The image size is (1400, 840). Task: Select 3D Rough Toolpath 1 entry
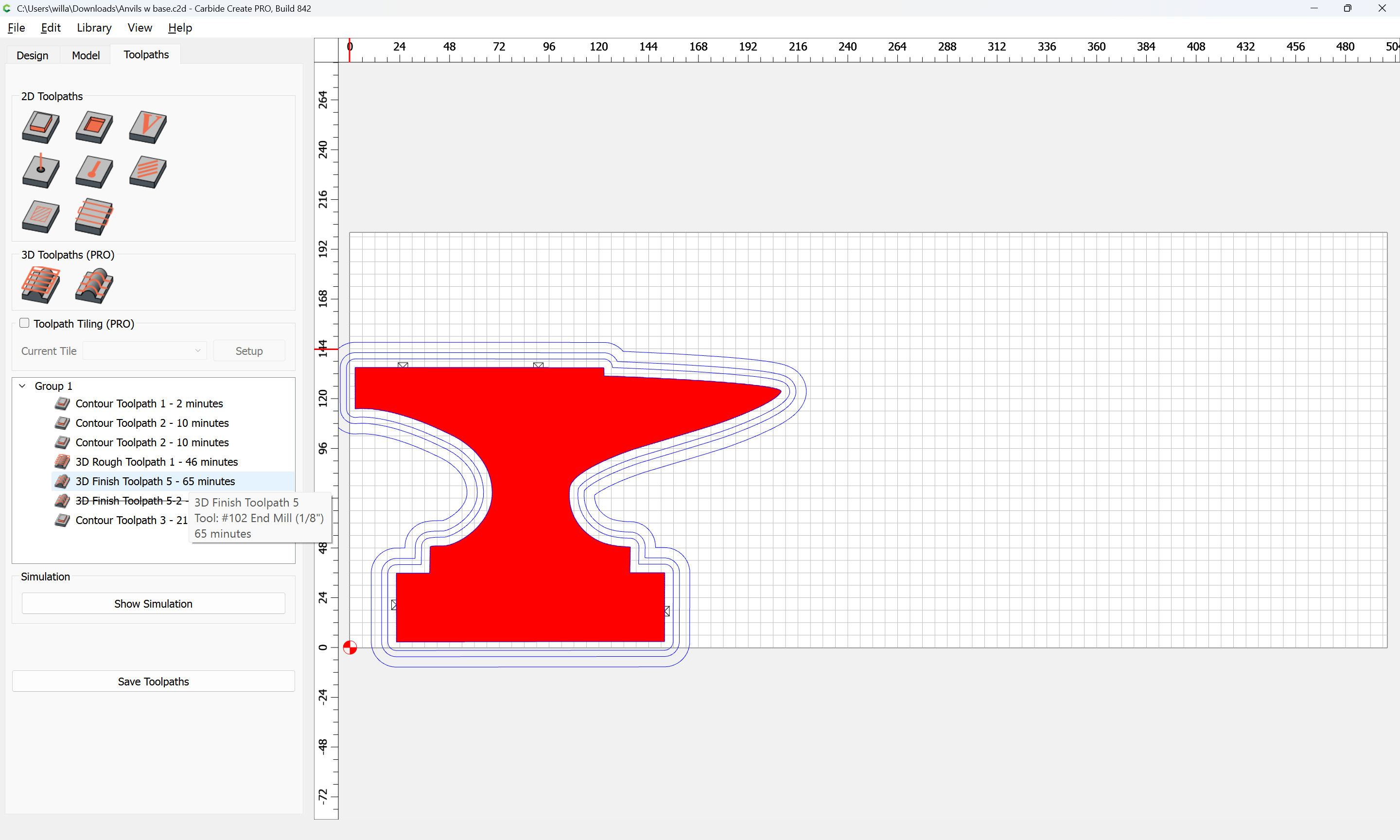(156, 462)
